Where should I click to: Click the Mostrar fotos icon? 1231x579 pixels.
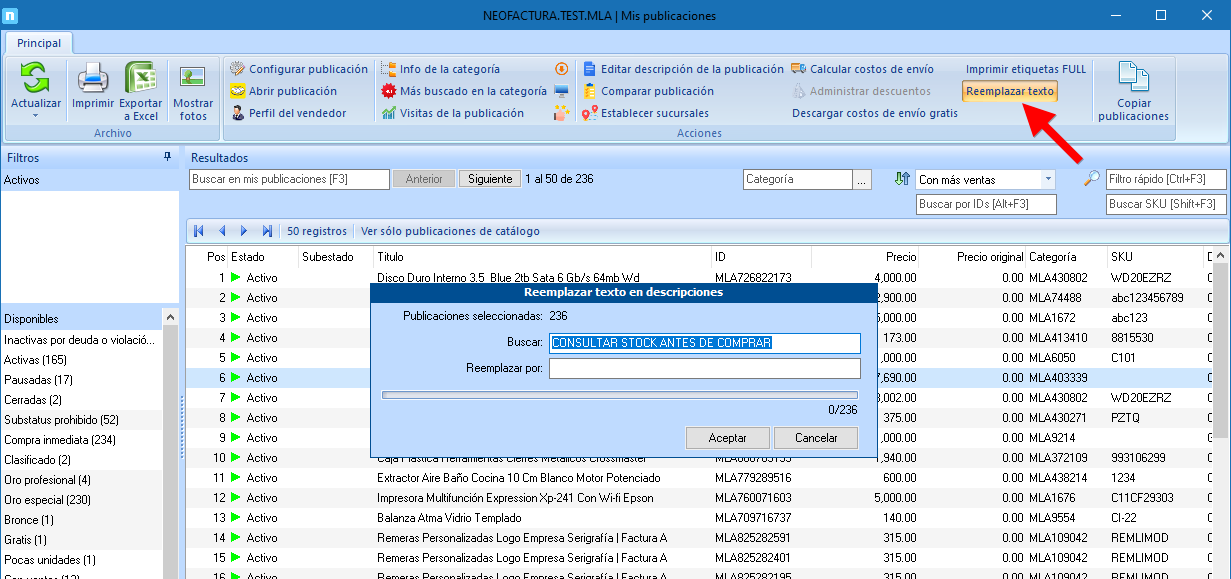tap(192, 78)
